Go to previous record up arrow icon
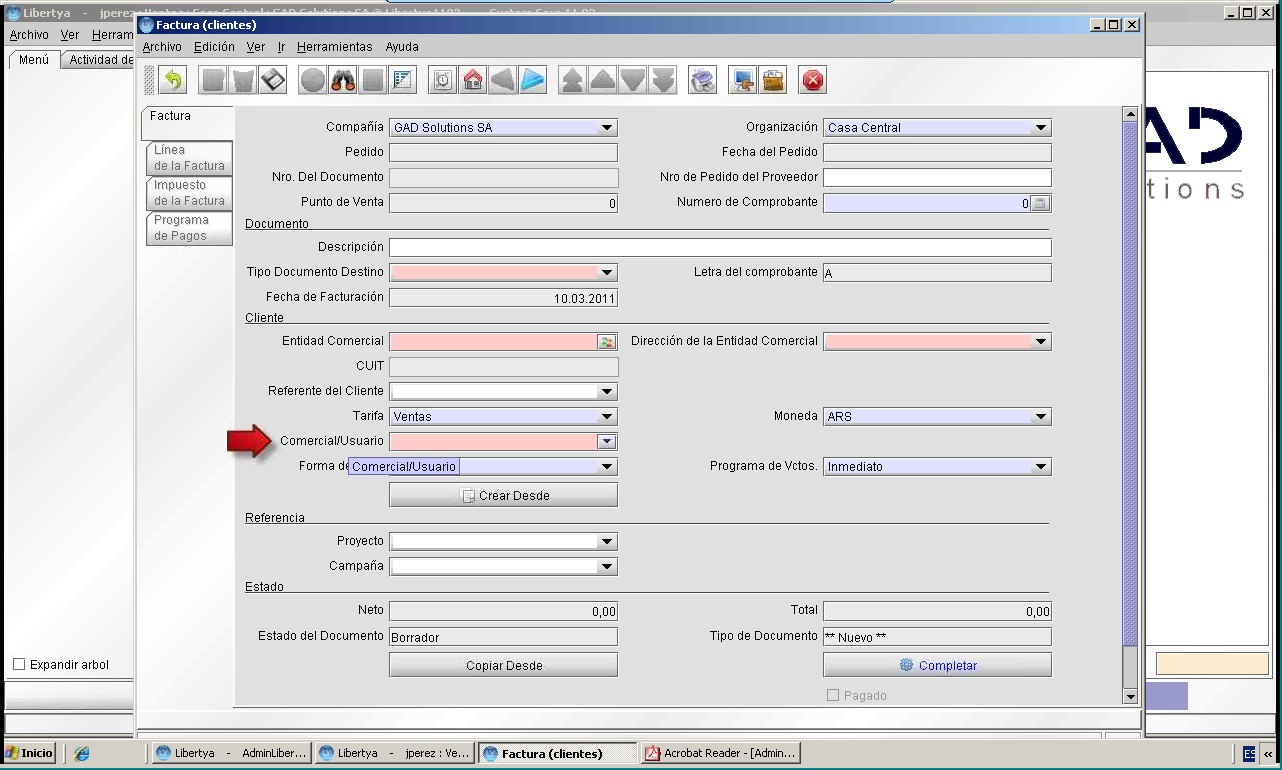Image resolution: width=1282 pixels, height=770 pixels. 603,80
